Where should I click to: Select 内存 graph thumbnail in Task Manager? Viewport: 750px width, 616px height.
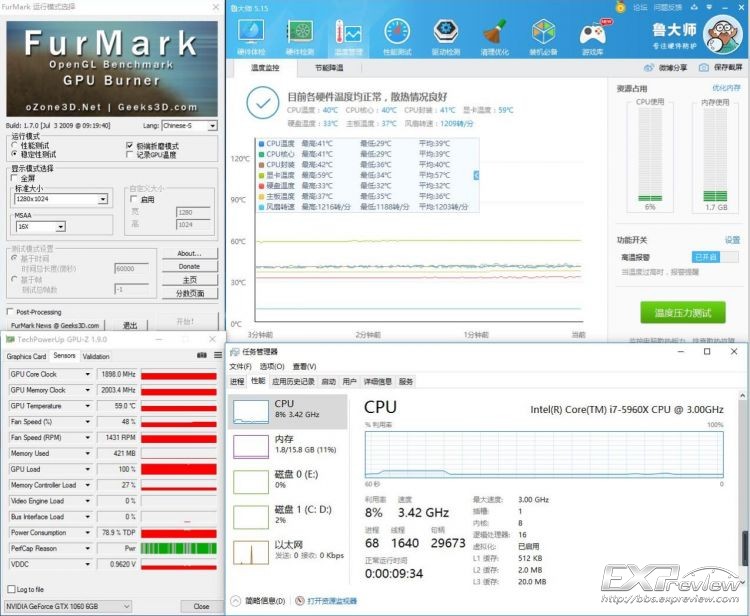pos(251,447)
